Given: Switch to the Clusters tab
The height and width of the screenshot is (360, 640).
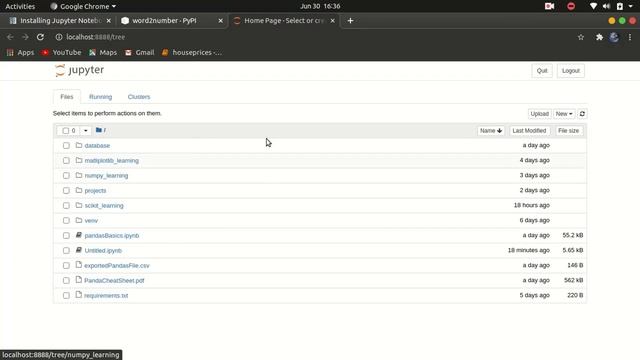Looking at the screenshot, I should tap(139, 97).
